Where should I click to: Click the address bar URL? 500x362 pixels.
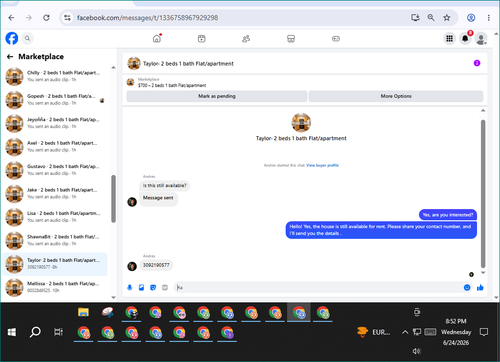pos(147,18)
